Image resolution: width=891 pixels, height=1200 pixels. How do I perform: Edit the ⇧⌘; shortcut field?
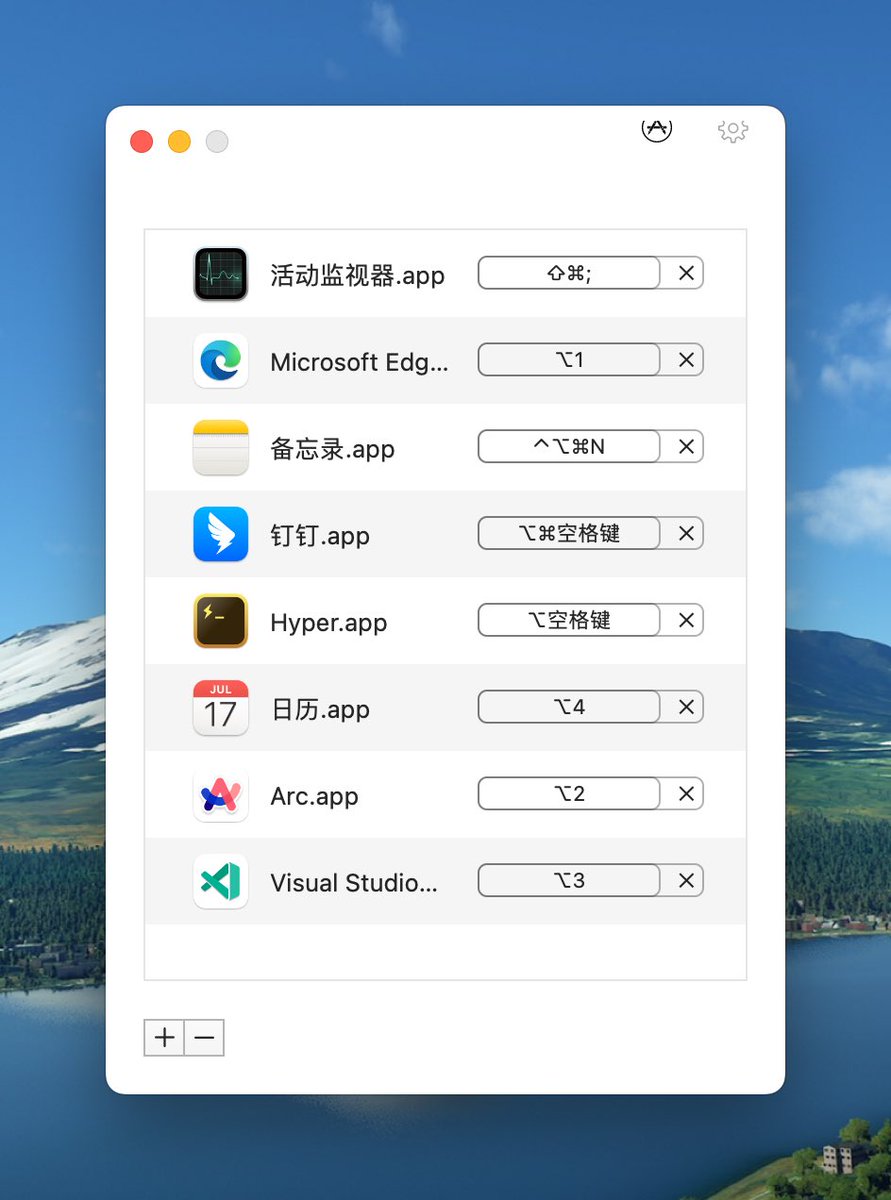[x=569, y=273]
